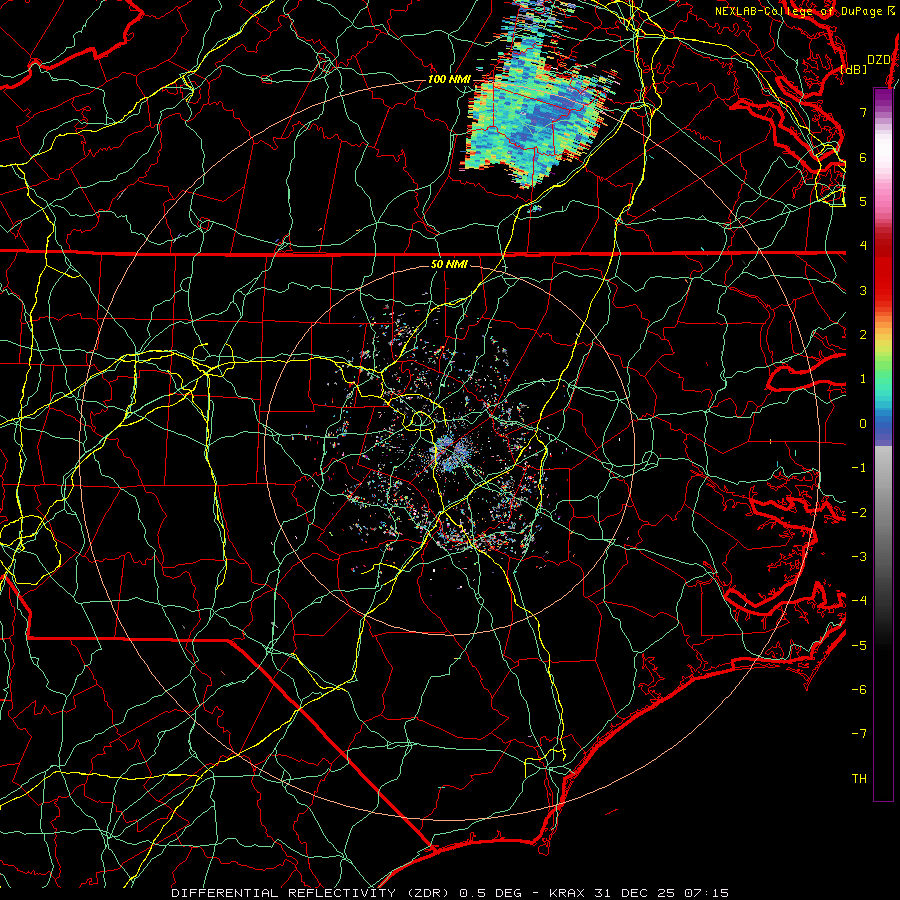Click the 0 value on the dB scale
Image resolution: width=900 pixels, height=900 pixels.
pyautogui.click(x=863, y=424)
